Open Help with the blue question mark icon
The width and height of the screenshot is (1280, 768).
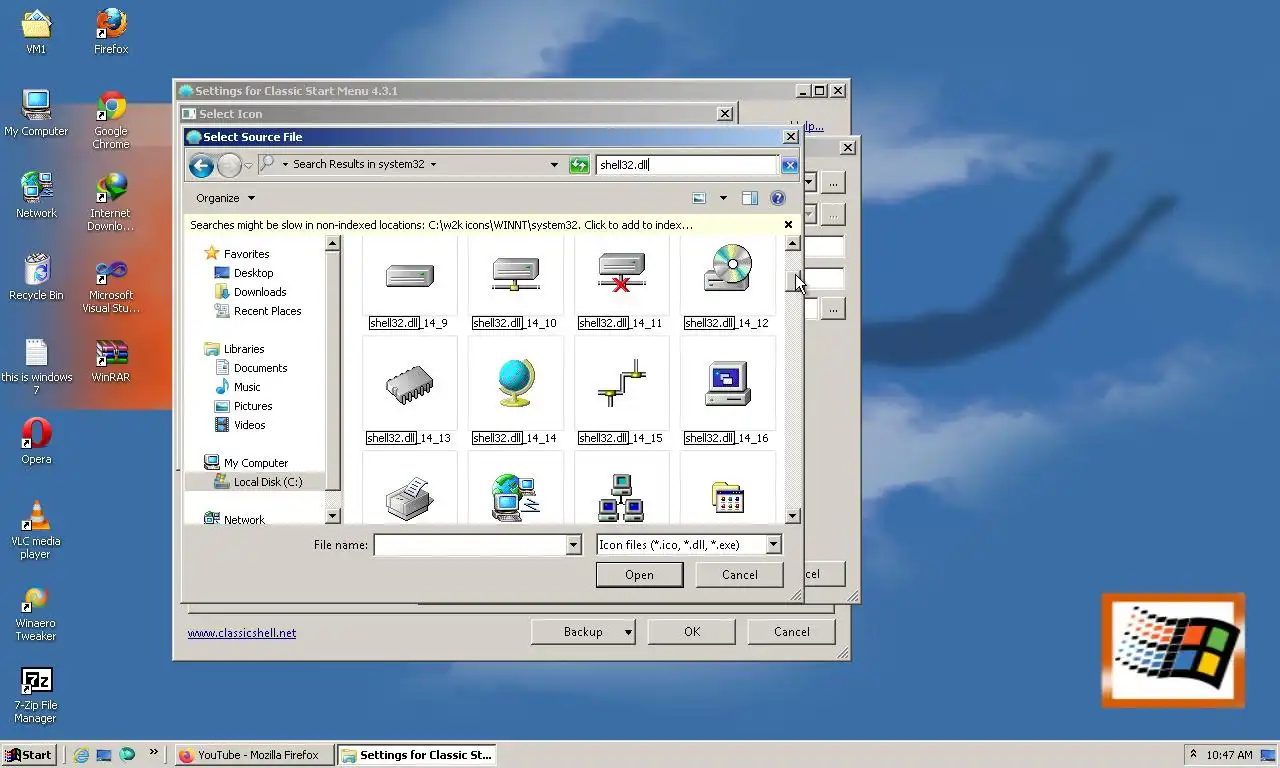pyautogui.click(x=777, y=198)
